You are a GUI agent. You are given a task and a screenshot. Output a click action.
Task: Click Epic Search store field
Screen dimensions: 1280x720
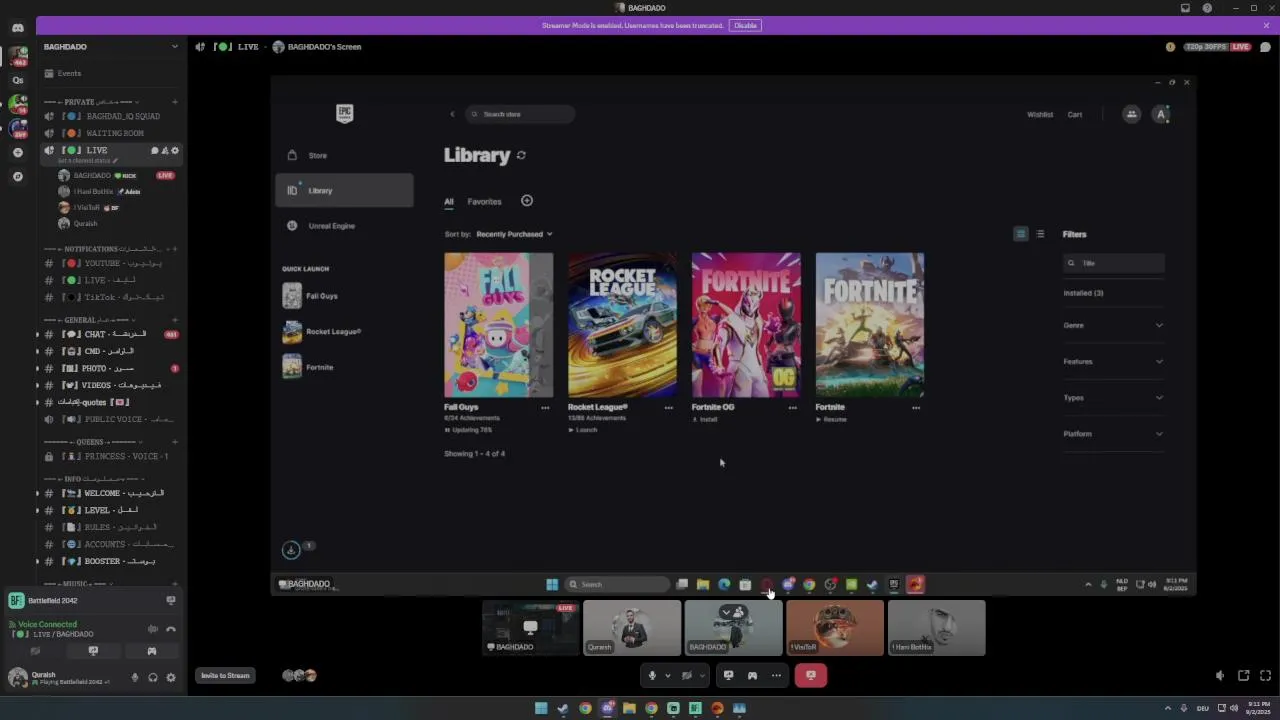pos(520,114)
